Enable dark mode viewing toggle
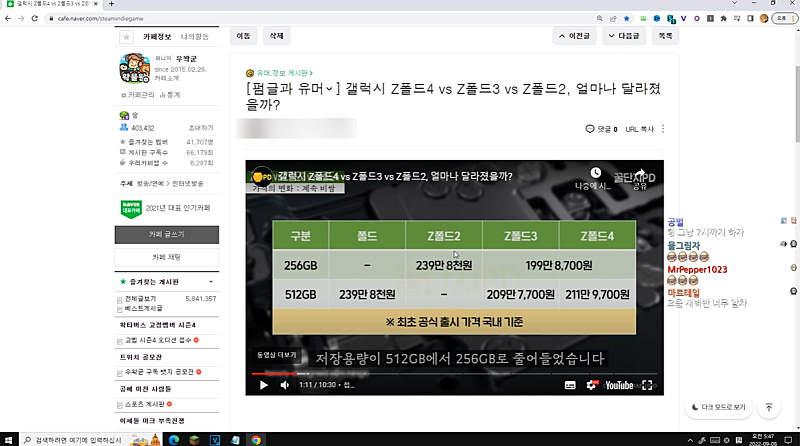The image size is (800, 446). pos(718,407)
